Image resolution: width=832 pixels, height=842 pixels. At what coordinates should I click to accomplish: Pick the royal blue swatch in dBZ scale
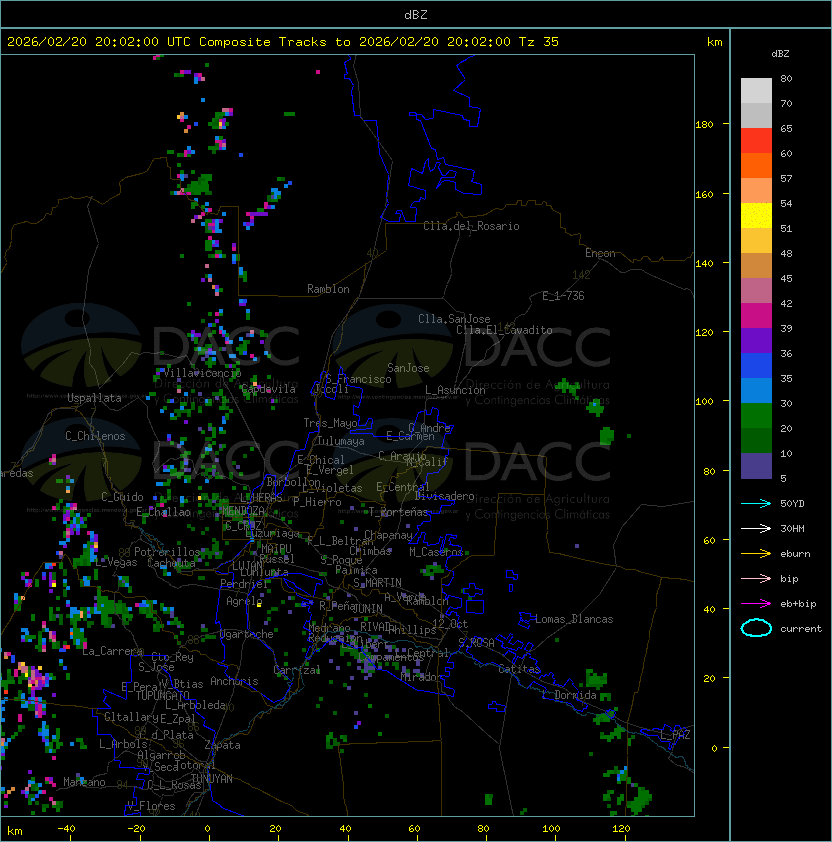coord(756,366)
